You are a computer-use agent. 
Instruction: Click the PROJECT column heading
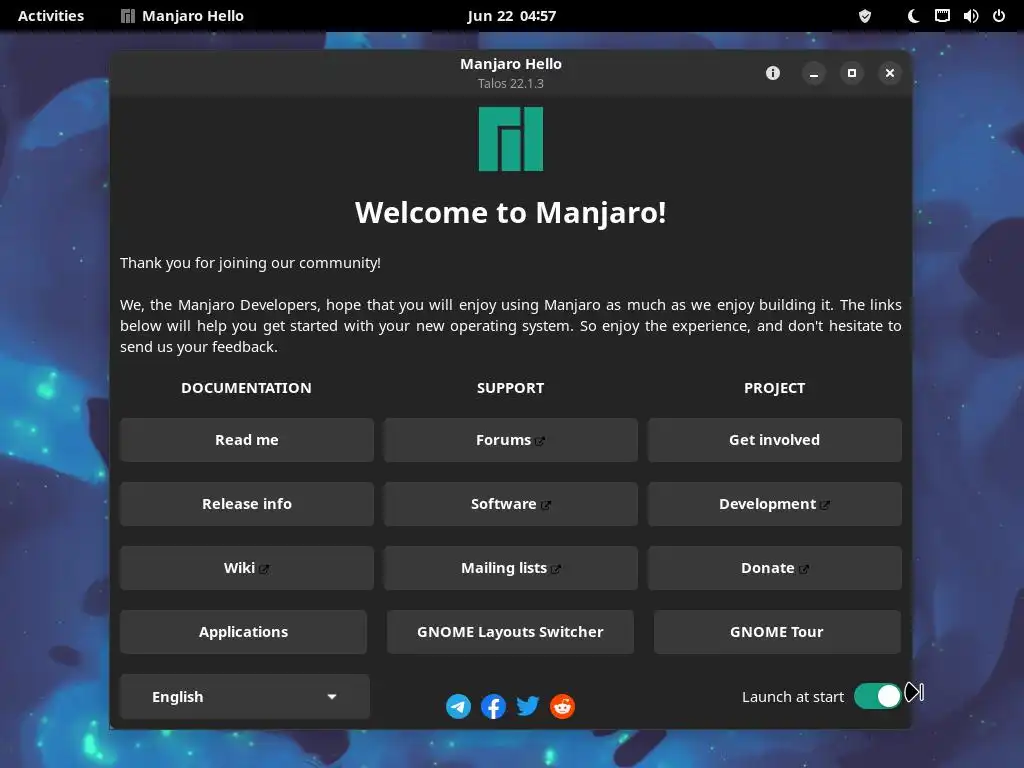775,388
